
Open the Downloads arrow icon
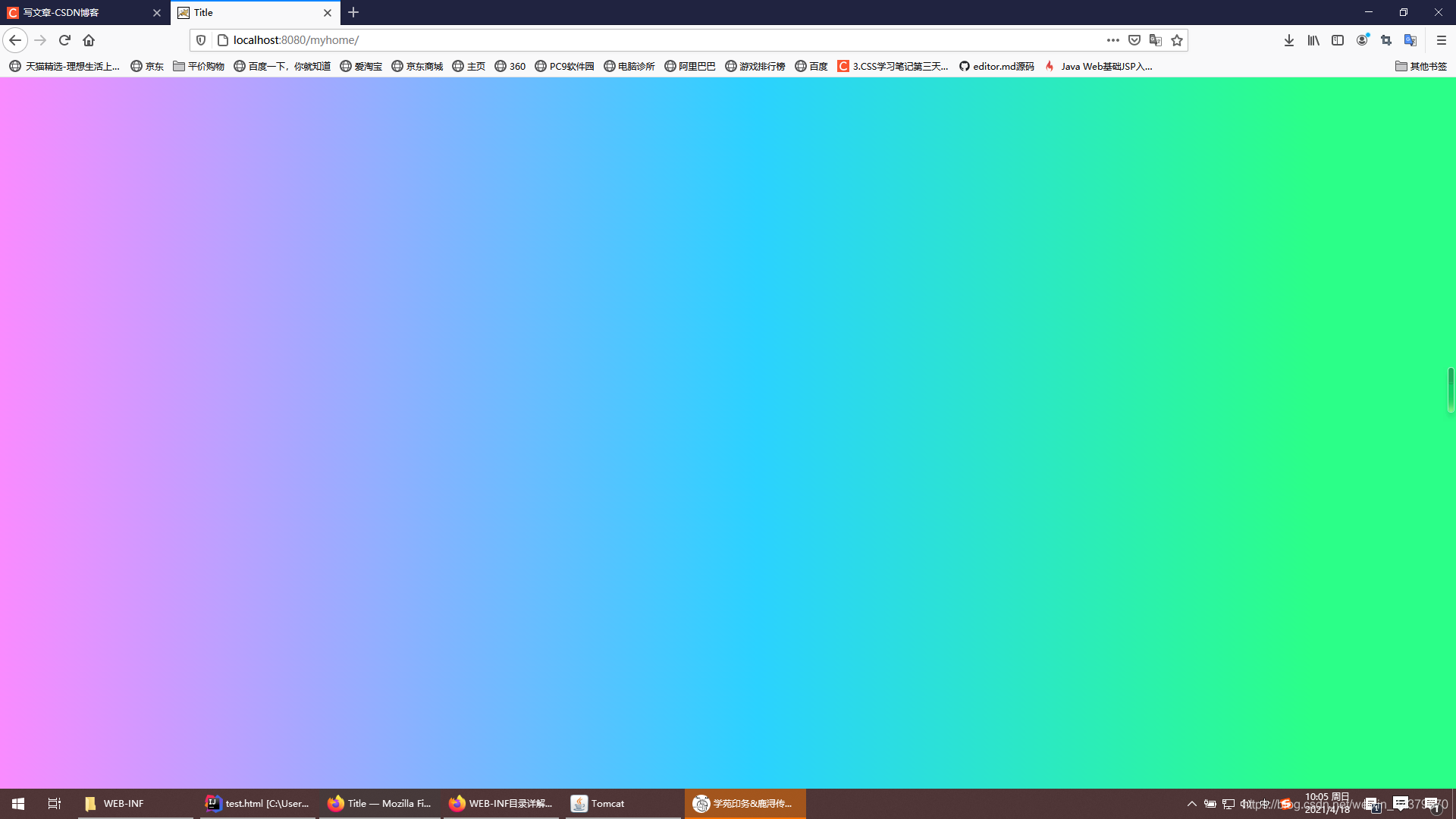coord(1289,40)
